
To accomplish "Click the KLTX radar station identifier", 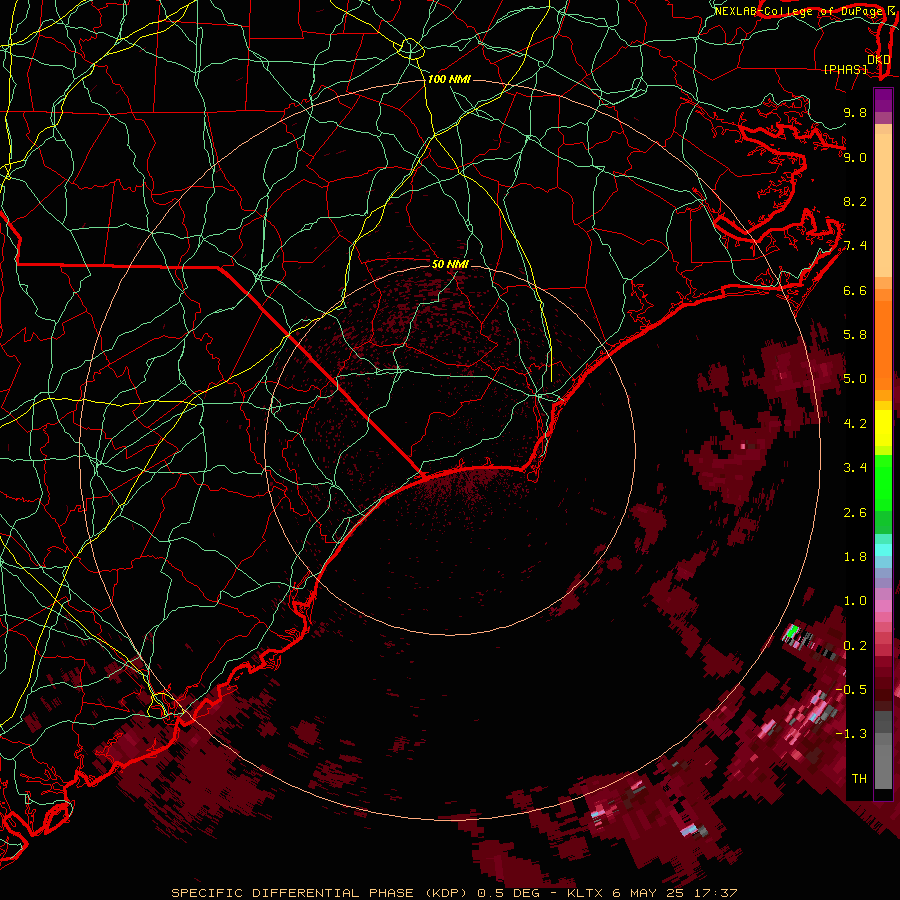I will pos(585,893).
